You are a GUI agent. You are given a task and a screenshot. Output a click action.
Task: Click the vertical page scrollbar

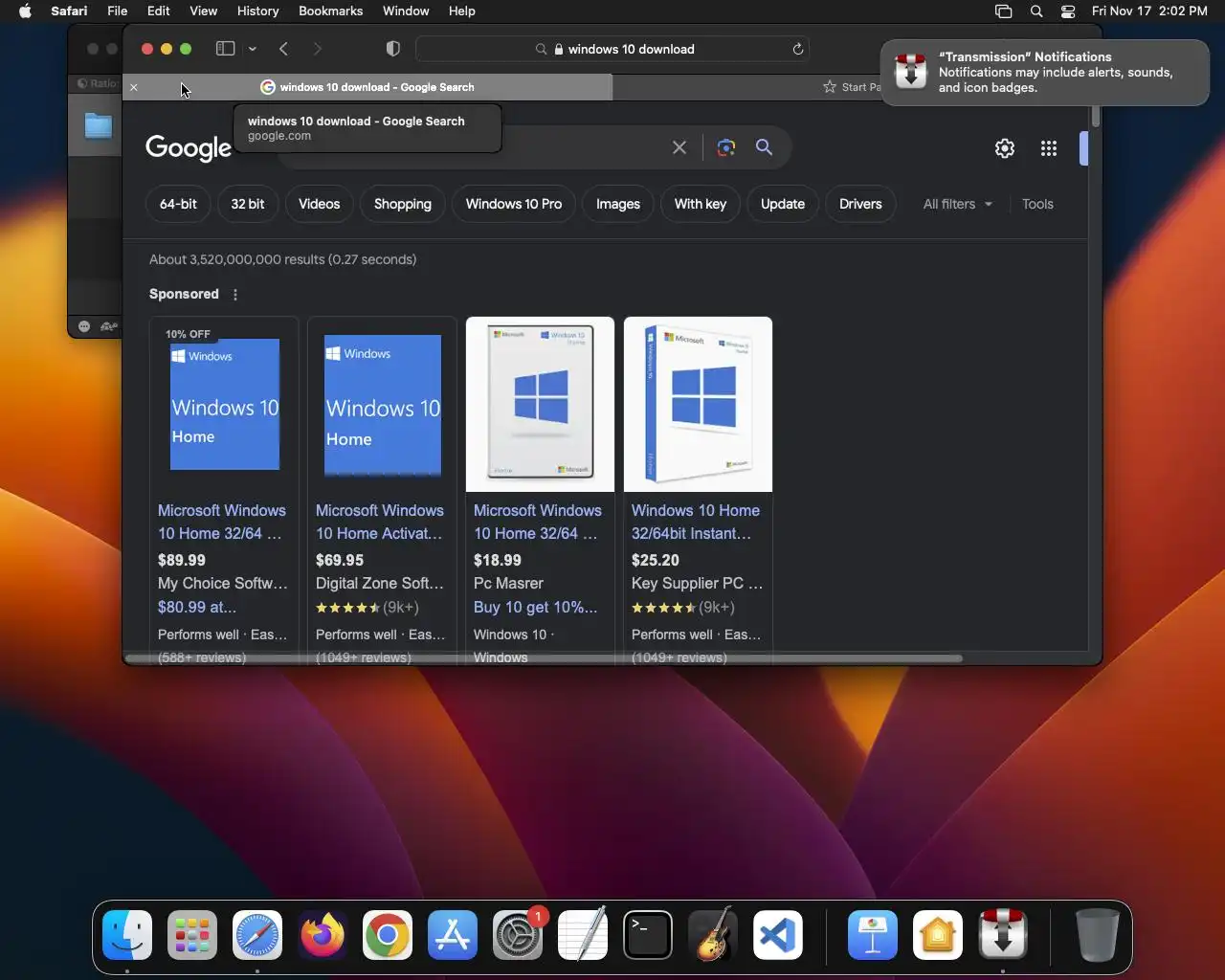click(1095, 117)
